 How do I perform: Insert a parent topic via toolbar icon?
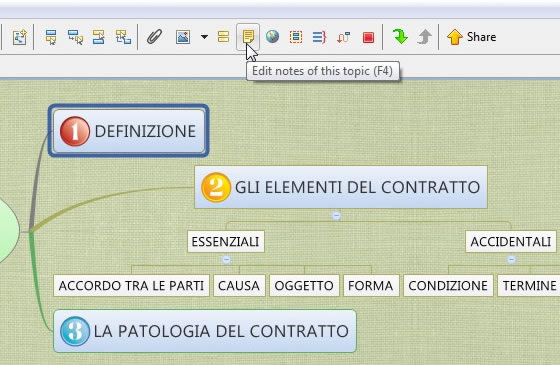[123, 37]
